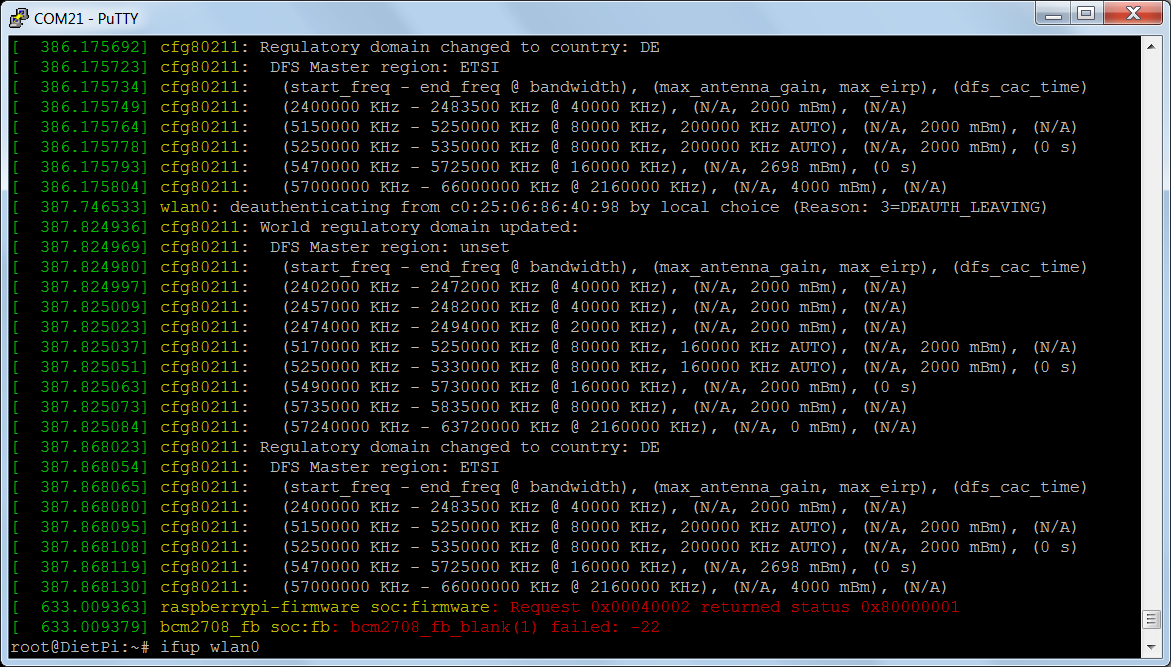Click the text 2457000 KHz - 2482000 KHz
1171x667 pixels.
pos(414,307)
